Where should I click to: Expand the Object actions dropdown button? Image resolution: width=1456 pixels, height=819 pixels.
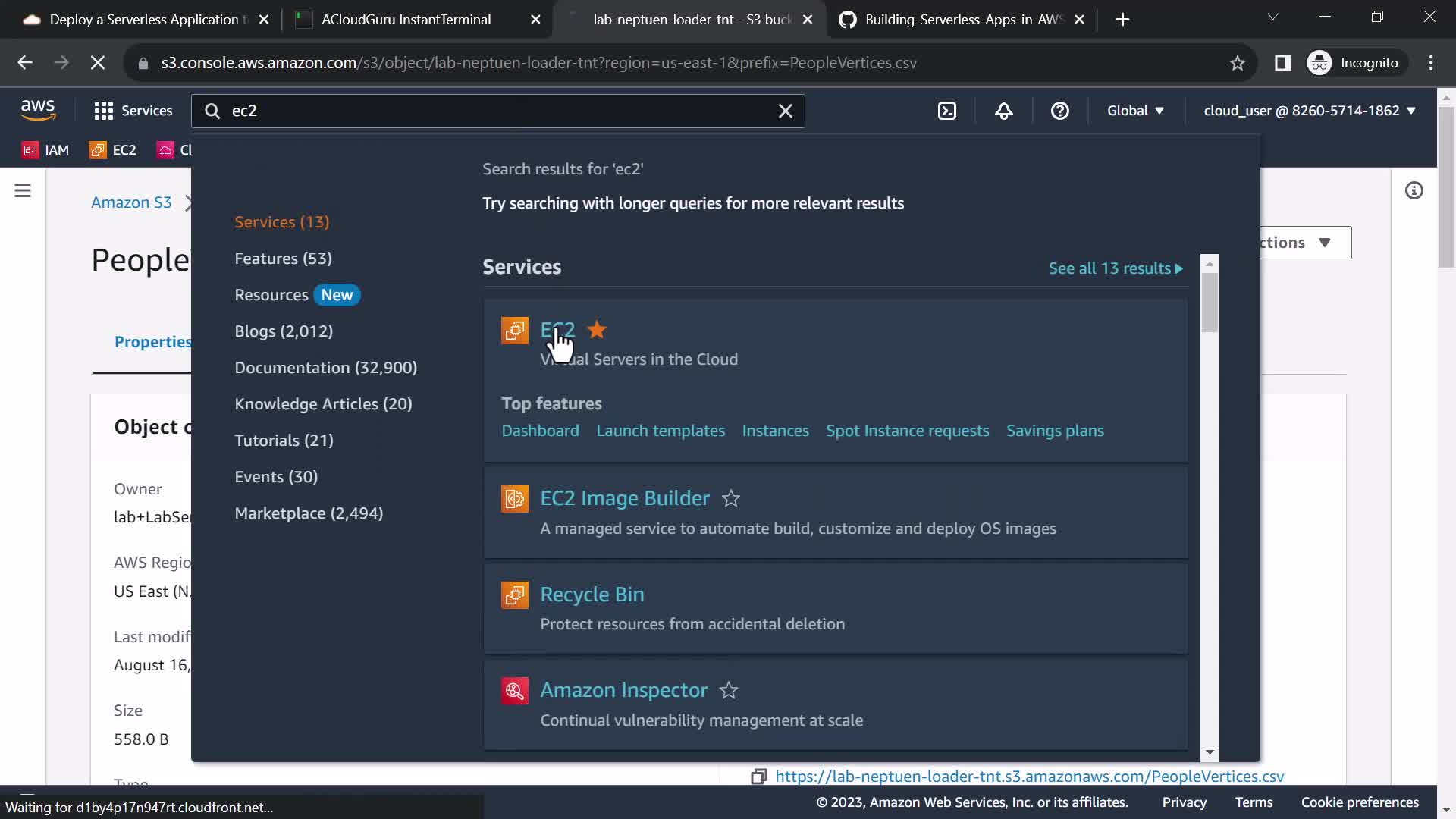[x=1304, y=243]
